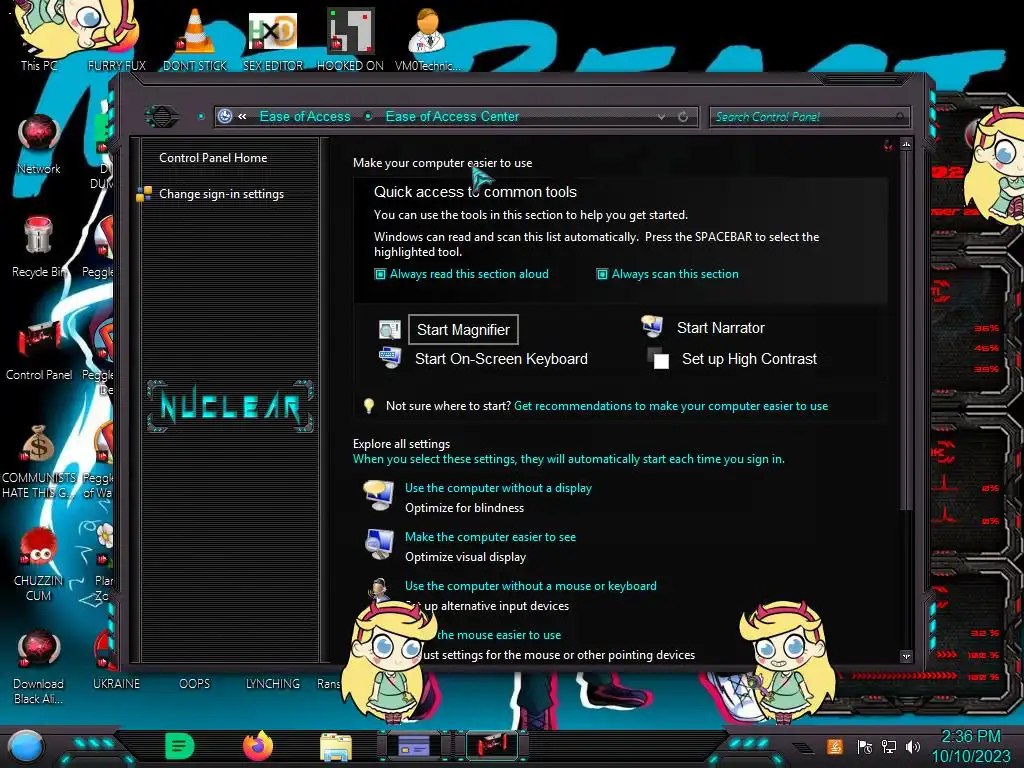
Task: Select the Recycle Bin desktop icon
Action: pyautogui.click(x=39, y=246)
